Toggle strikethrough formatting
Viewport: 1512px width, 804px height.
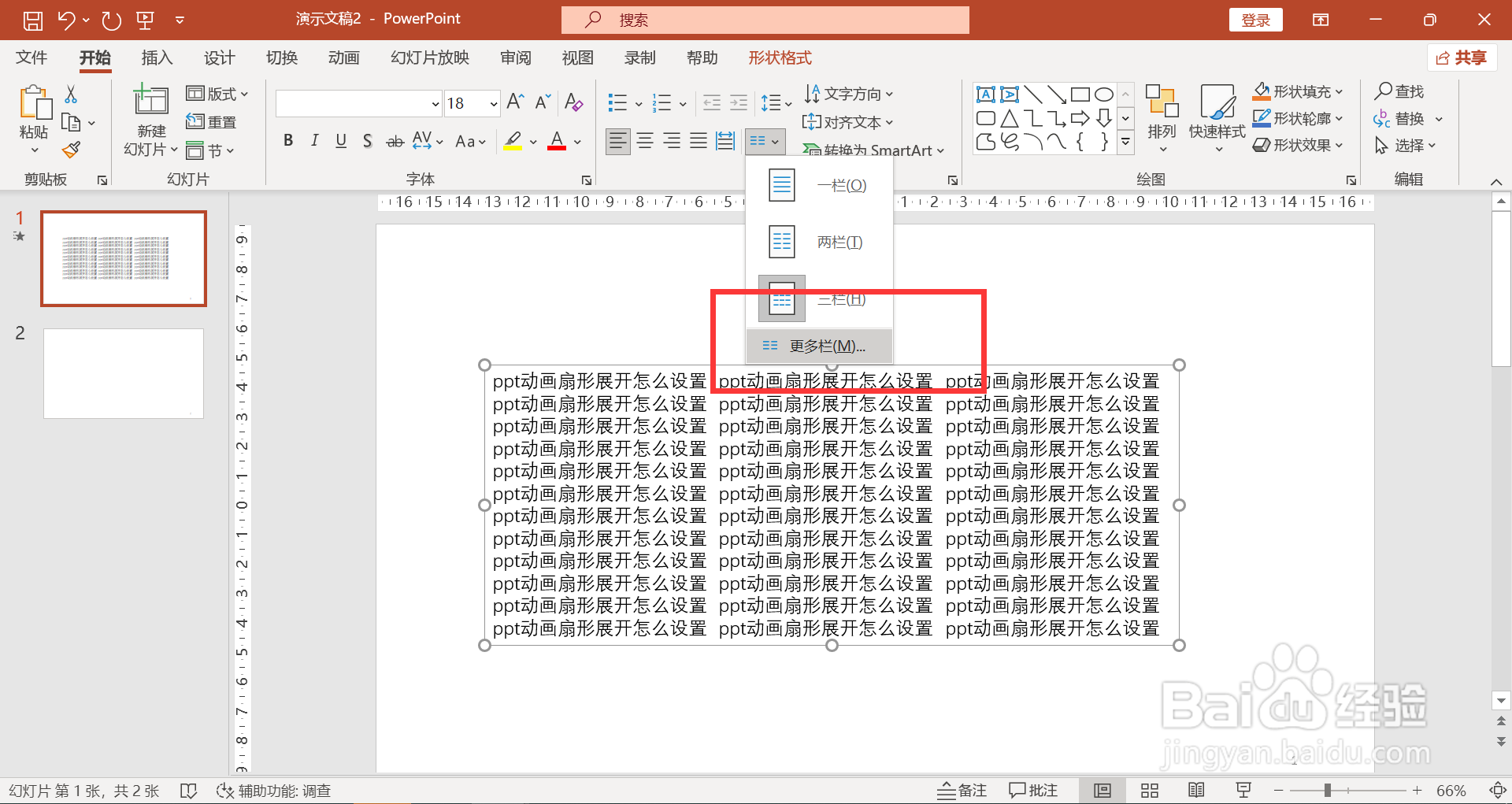[395, 141]
